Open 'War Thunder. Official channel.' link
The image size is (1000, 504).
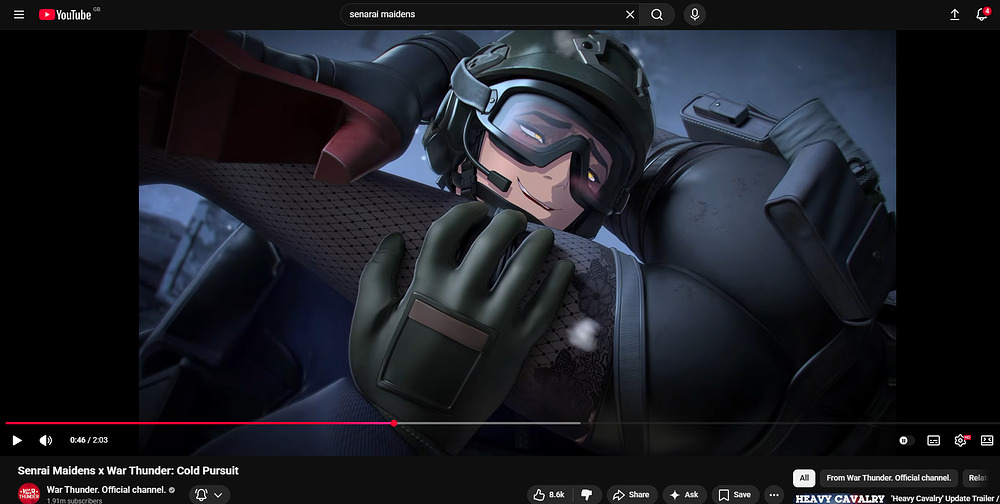point(107,490)
